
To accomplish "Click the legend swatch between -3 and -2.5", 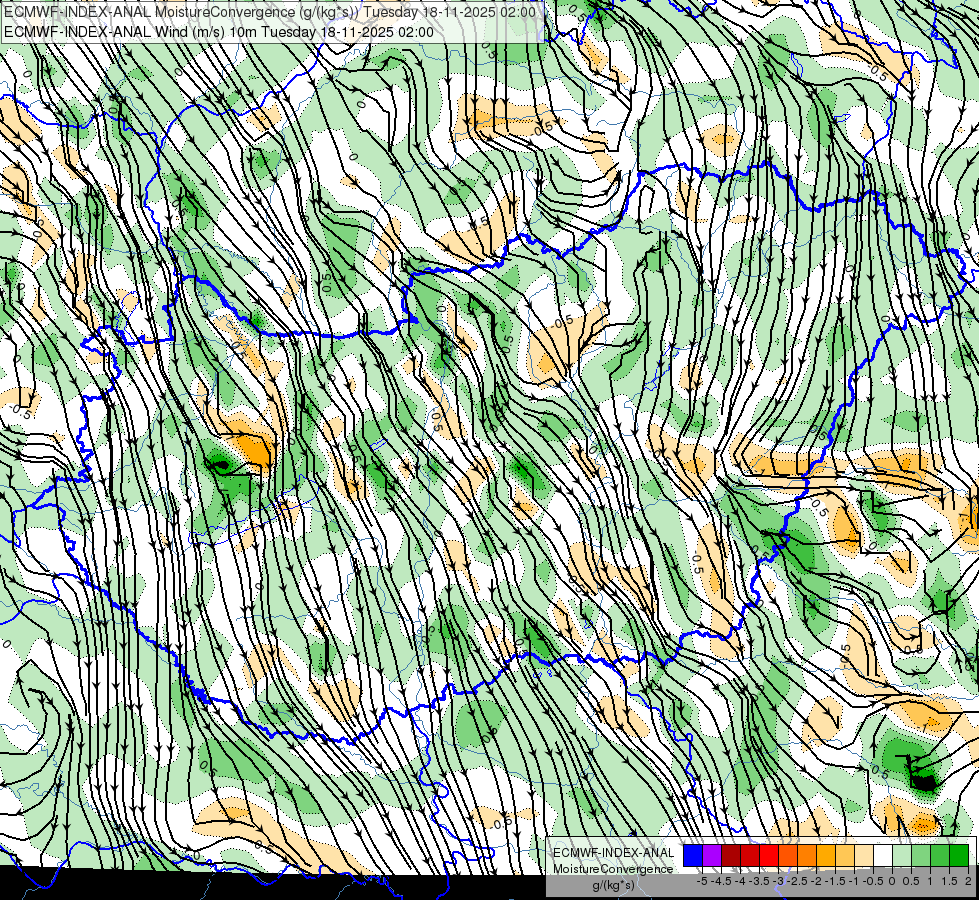I will click(788, 856).
